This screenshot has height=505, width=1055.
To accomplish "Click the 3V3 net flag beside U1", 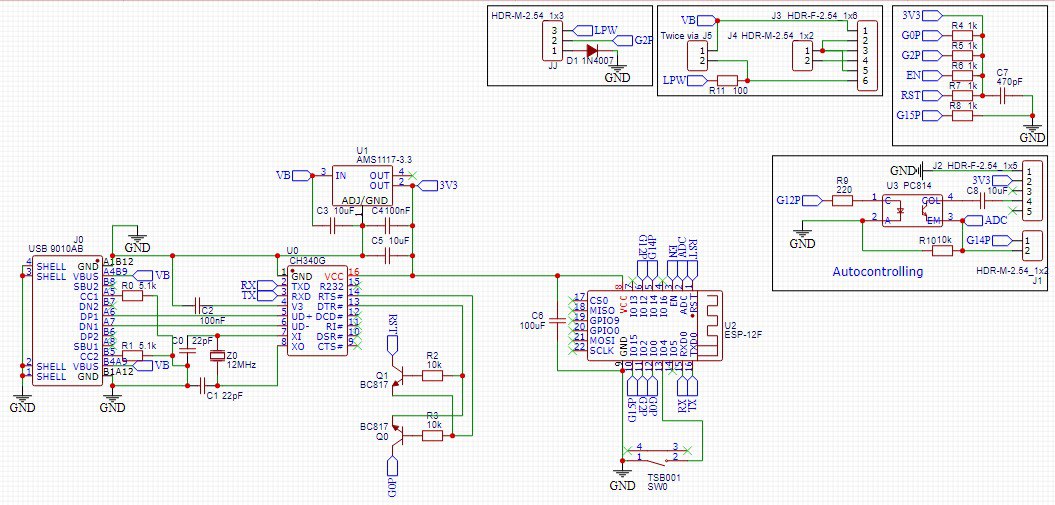I will [x=438, y=185].
